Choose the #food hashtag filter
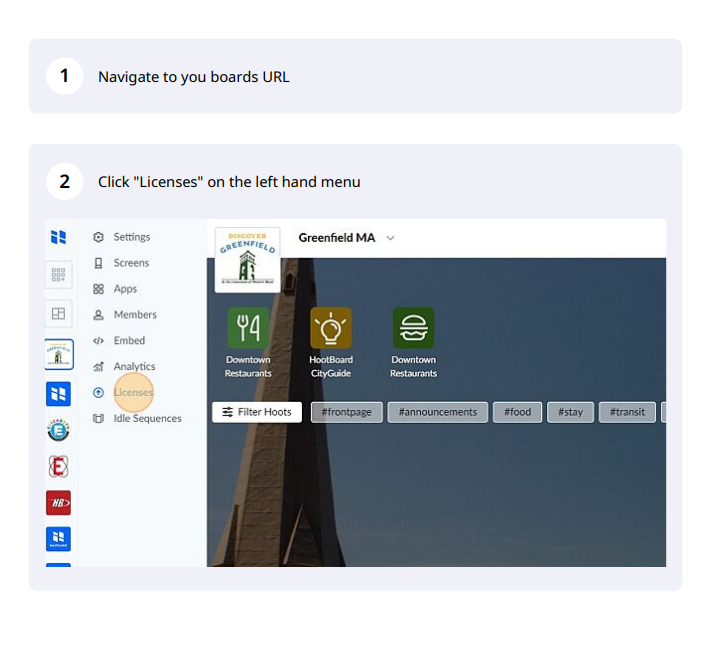710x657 pixels. [517, 412]
